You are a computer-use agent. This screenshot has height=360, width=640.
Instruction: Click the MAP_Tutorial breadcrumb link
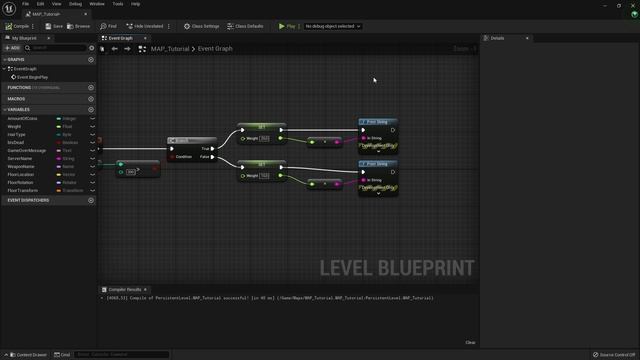[x=170, y=49]
